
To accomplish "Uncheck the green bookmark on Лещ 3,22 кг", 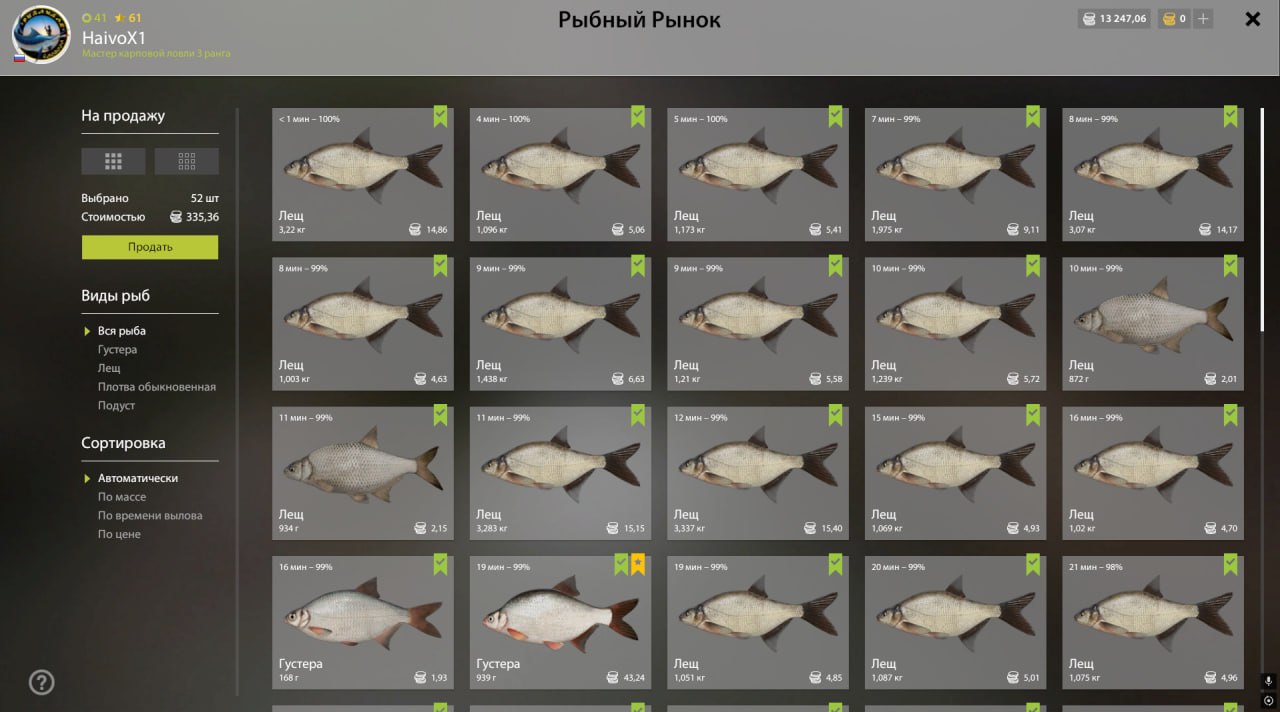I will point(441,117).
